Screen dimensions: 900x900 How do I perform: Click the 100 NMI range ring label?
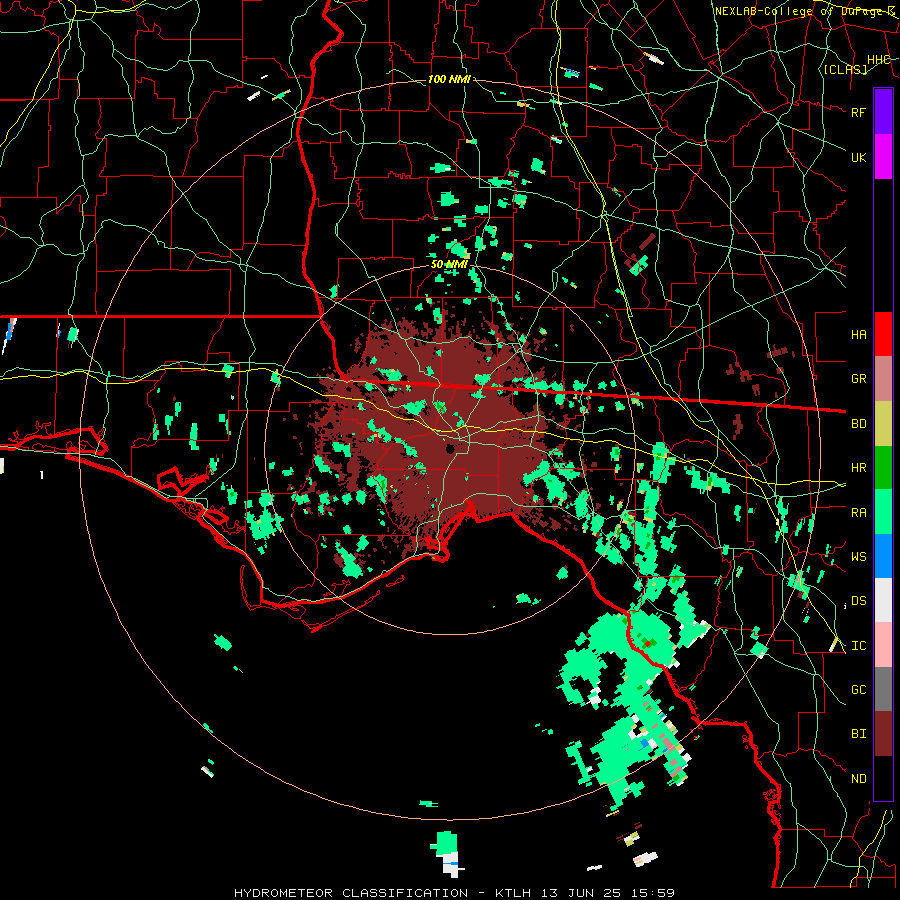tap(449, 79)
